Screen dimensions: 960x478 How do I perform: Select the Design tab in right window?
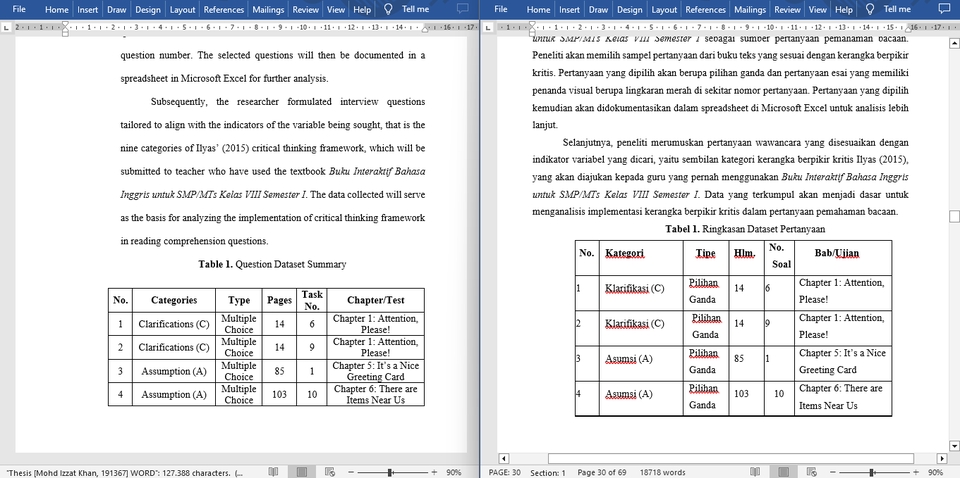pyautogui.click(x=629, y=9)
